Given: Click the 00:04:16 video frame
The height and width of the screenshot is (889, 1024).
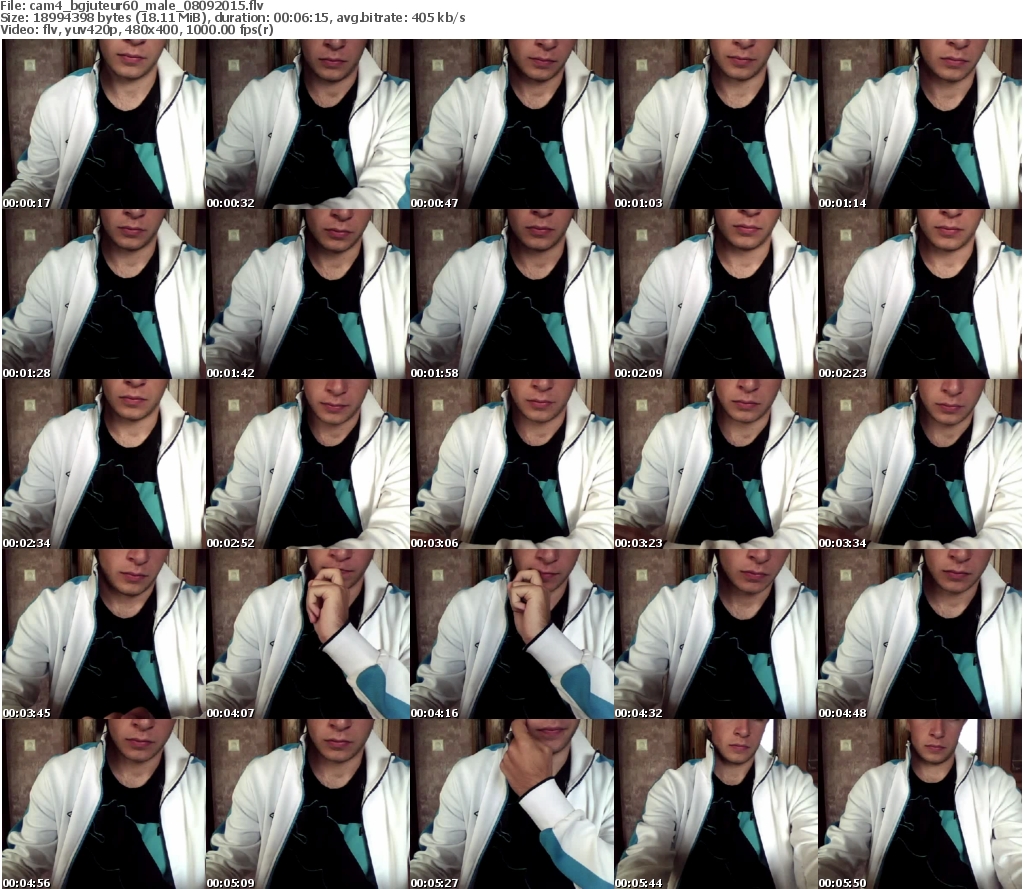Looking at the screenshot, I should point(512,634).
